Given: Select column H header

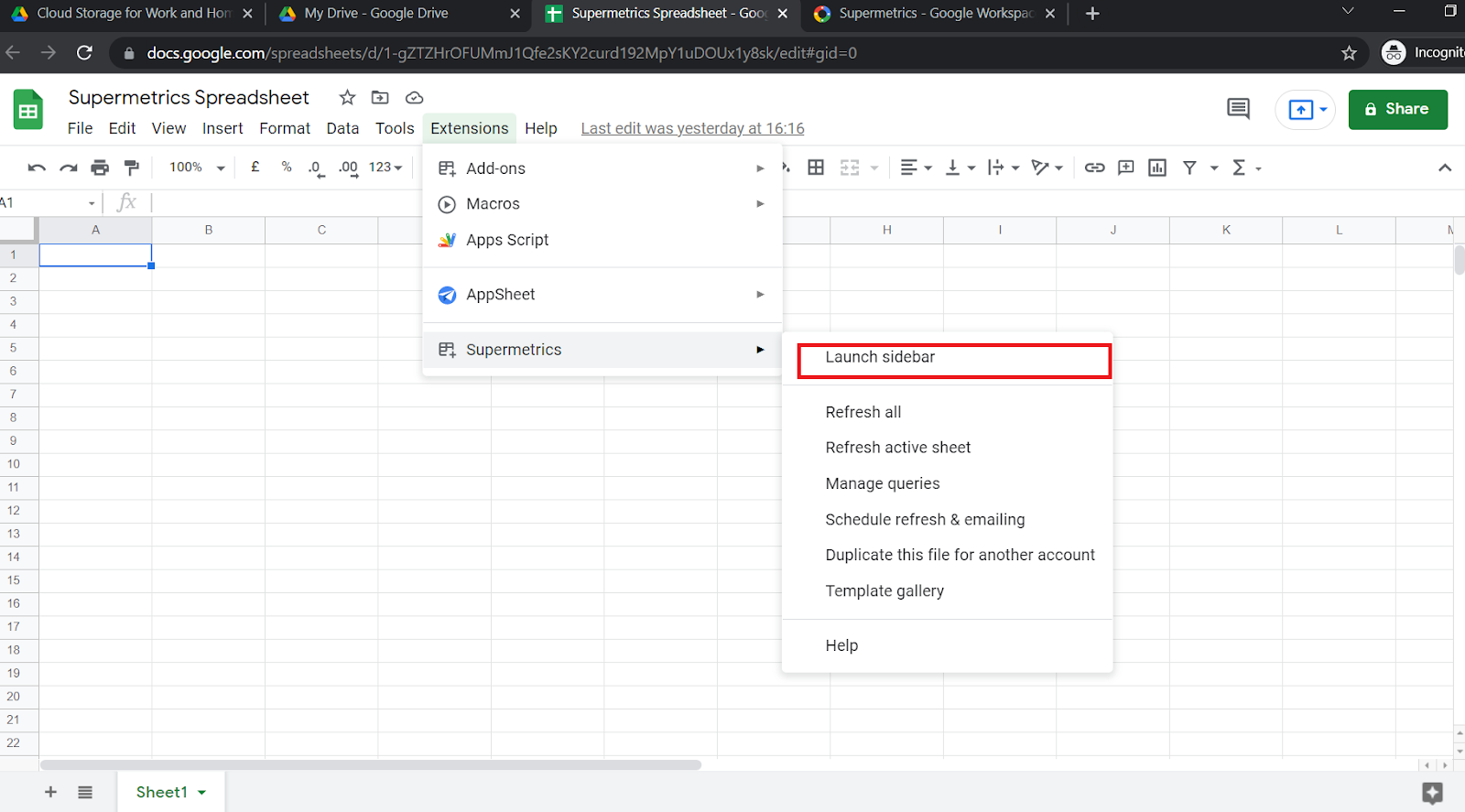Looking at the screenshot, I should point(886,230).
